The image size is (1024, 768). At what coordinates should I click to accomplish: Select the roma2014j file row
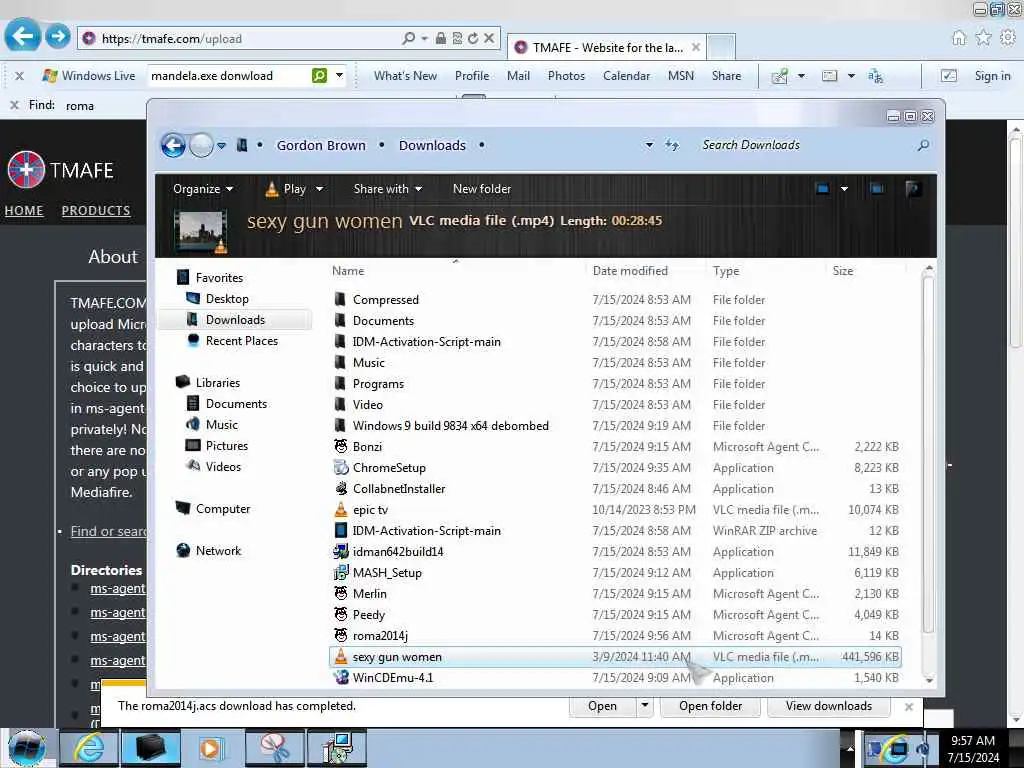click(x=615, y=635)
